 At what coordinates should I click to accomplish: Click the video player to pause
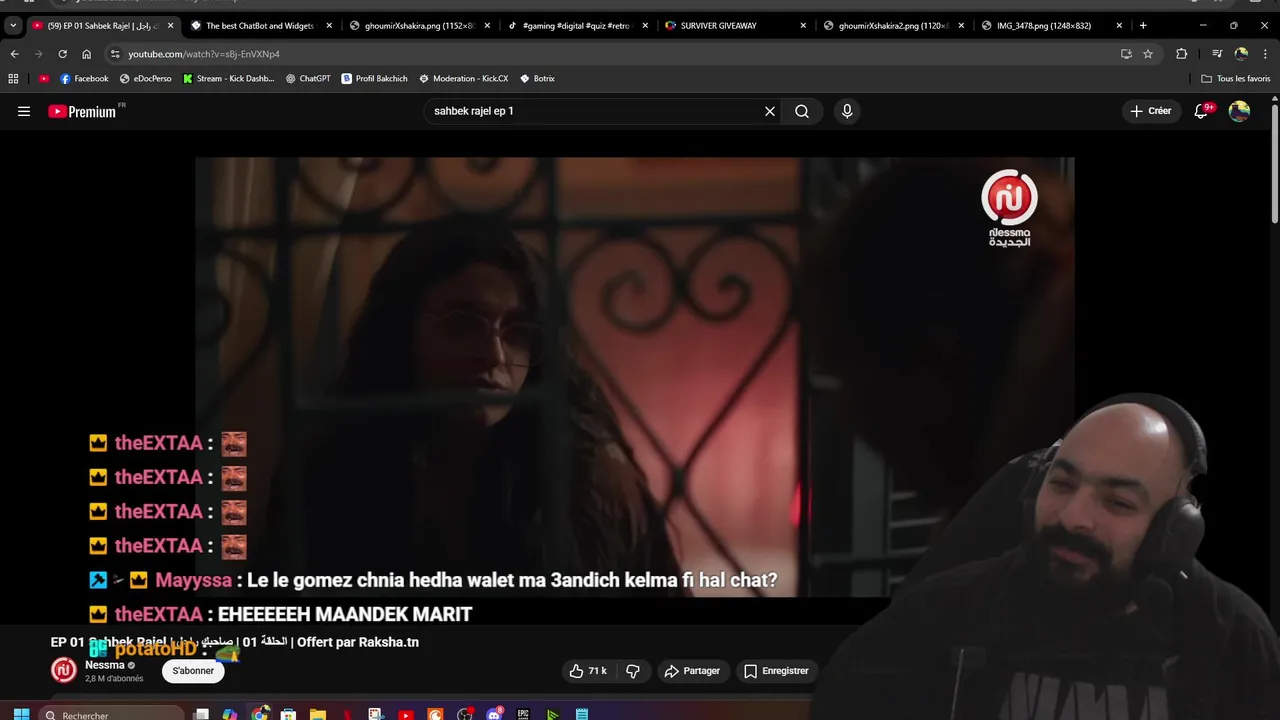634,377
